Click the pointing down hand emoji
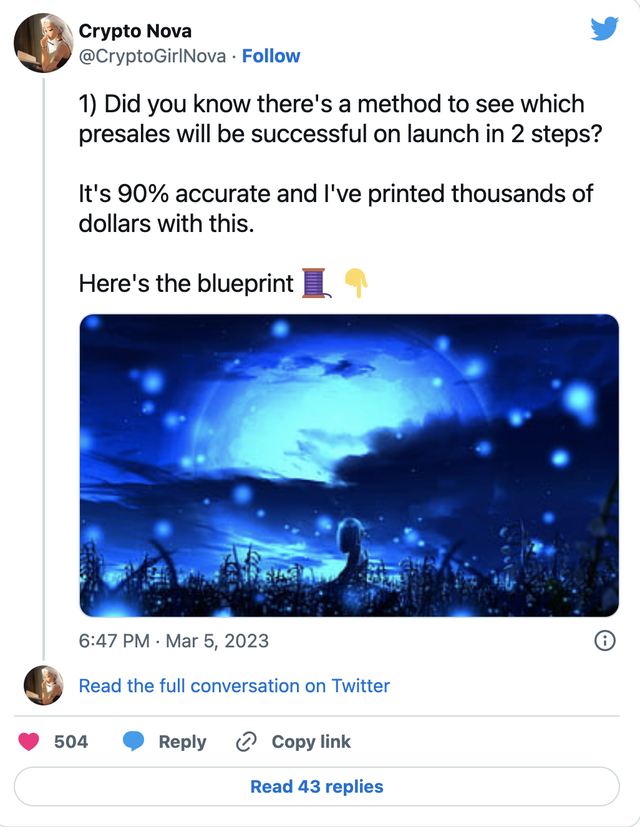 tap(355, 283)
